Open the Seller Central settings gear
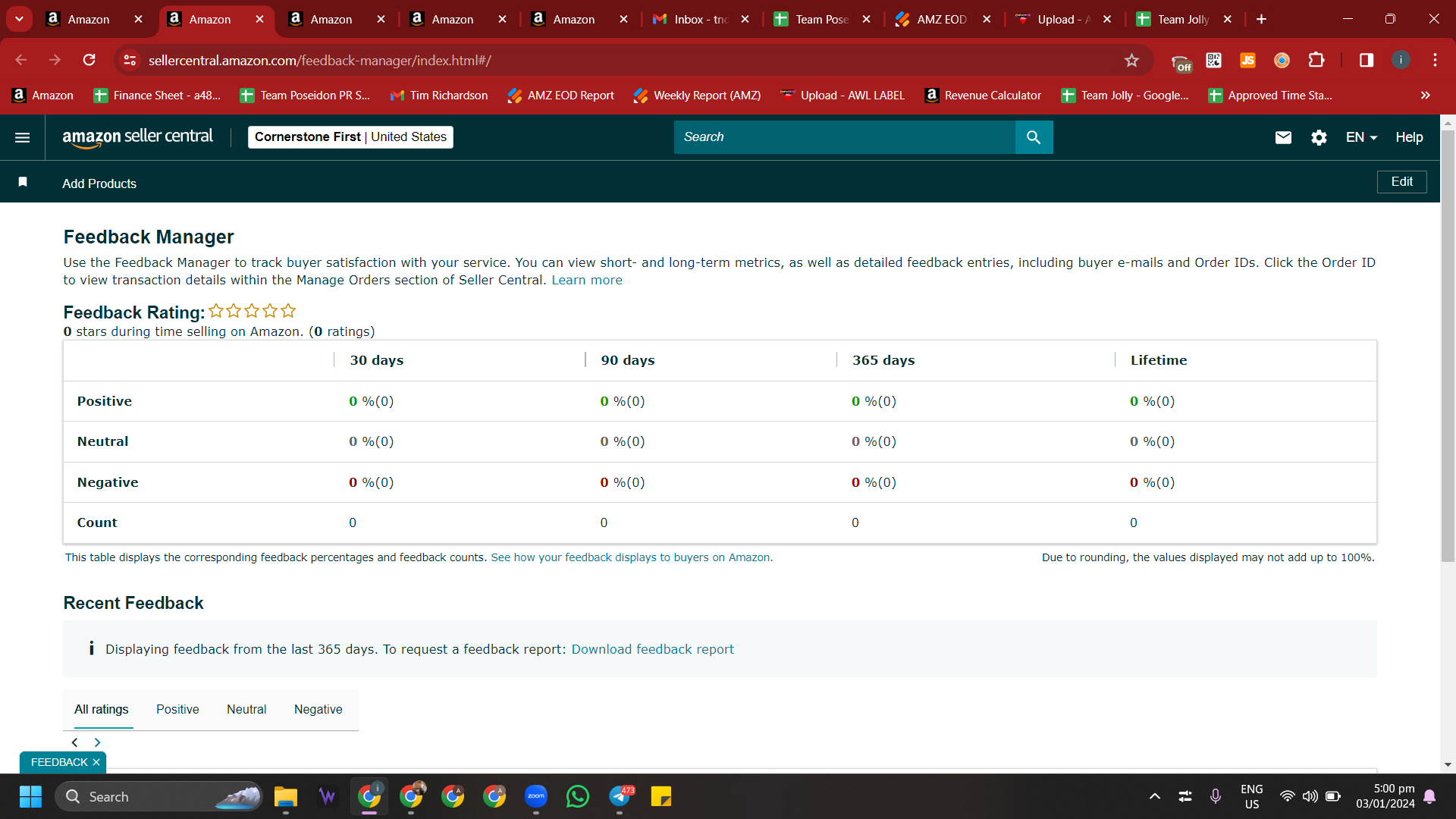Viewport: 1456px width, 819px height. click(1319, 137)
